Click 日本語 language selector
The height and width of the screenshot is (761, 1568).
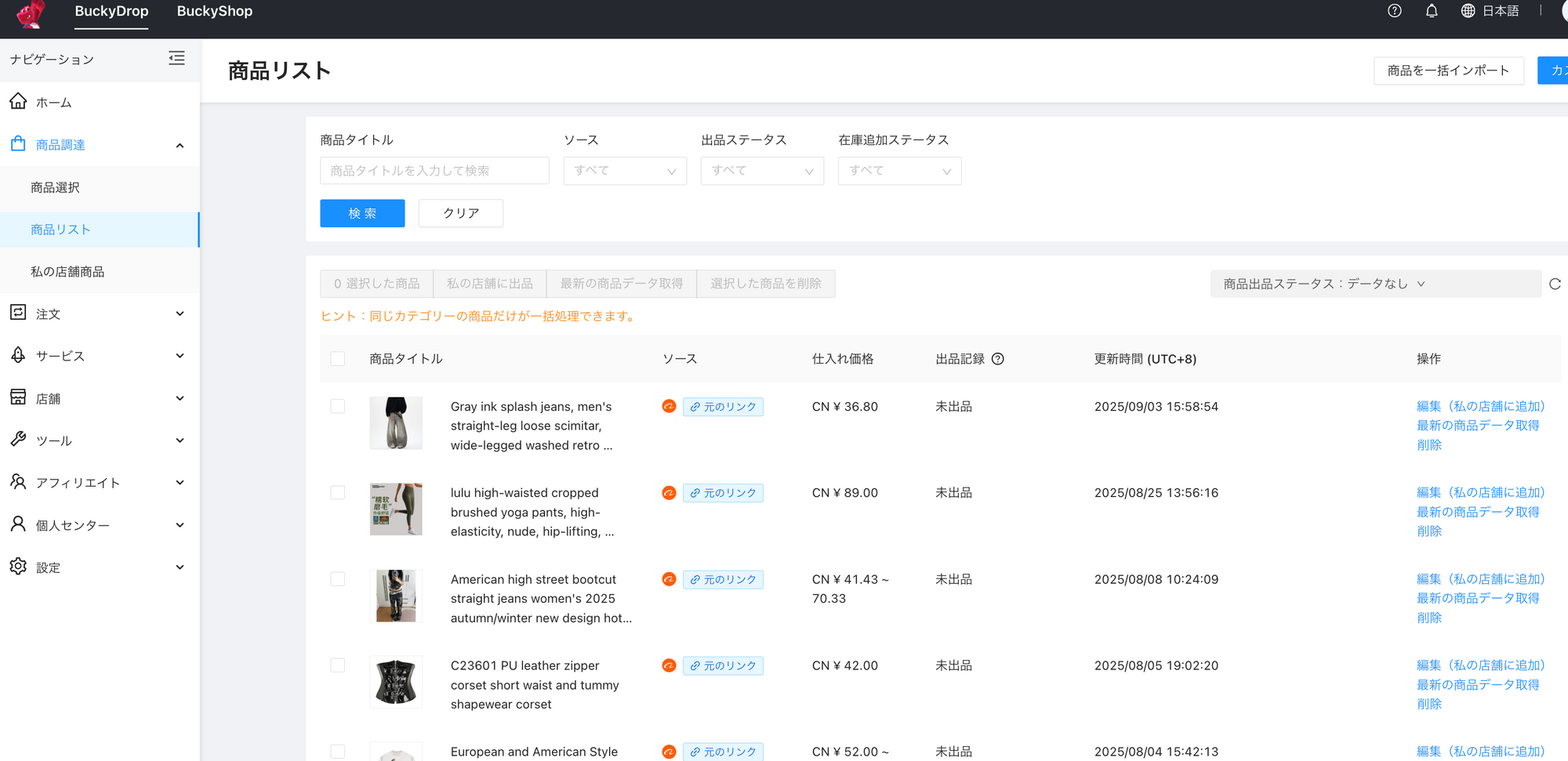1501,11
